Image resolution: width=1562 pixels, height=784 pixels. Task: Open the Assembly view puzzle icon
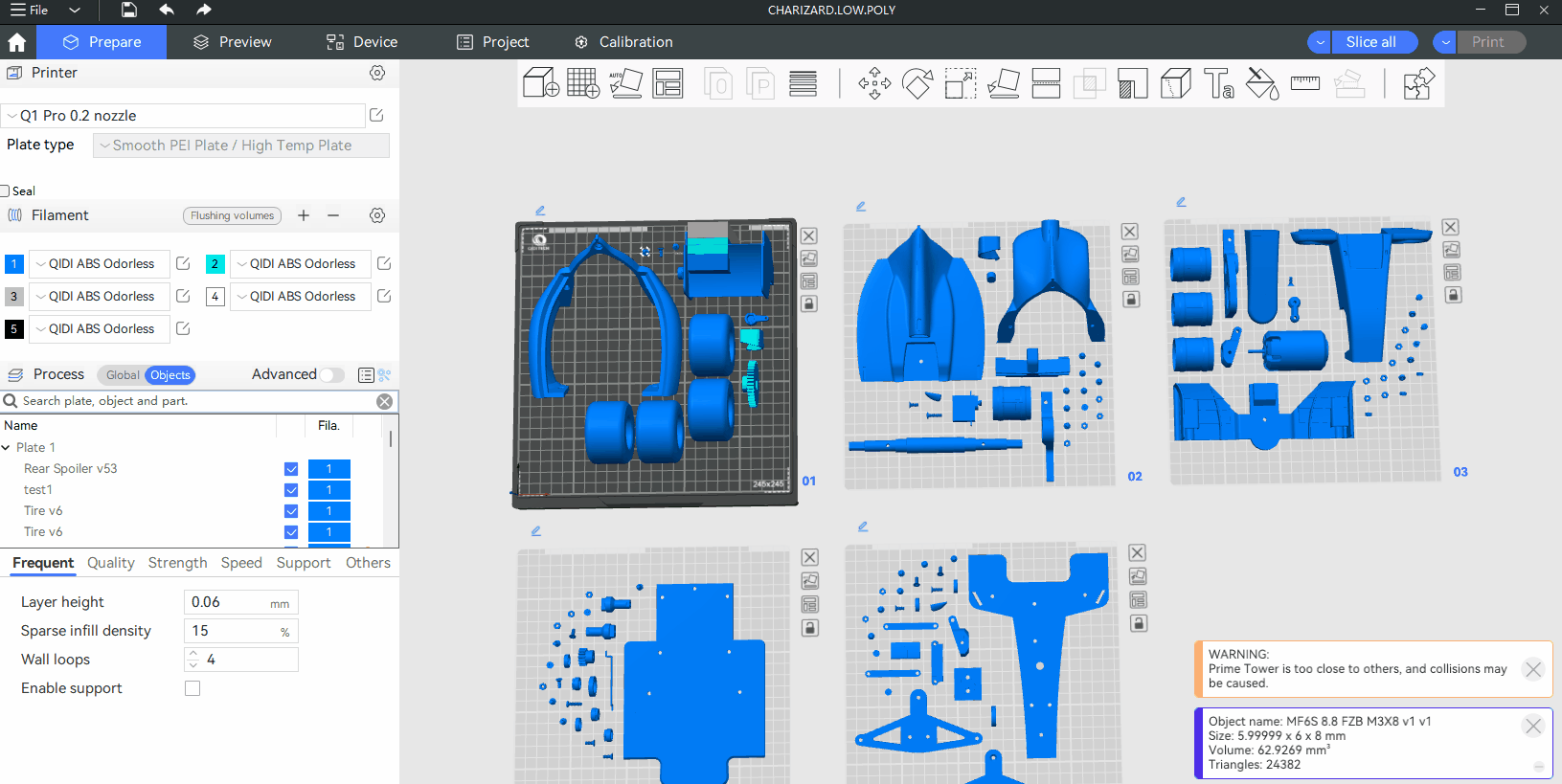(x=1418, y=83)
